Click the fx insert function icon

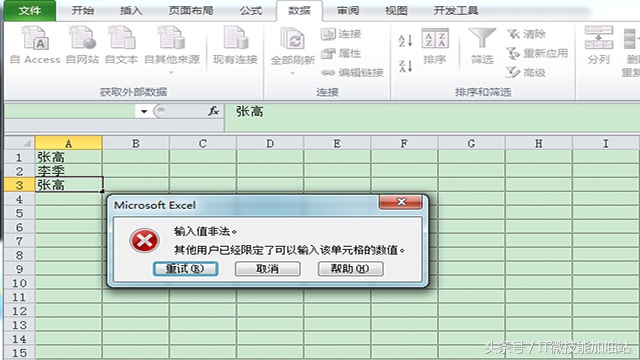tap(213, 111)
